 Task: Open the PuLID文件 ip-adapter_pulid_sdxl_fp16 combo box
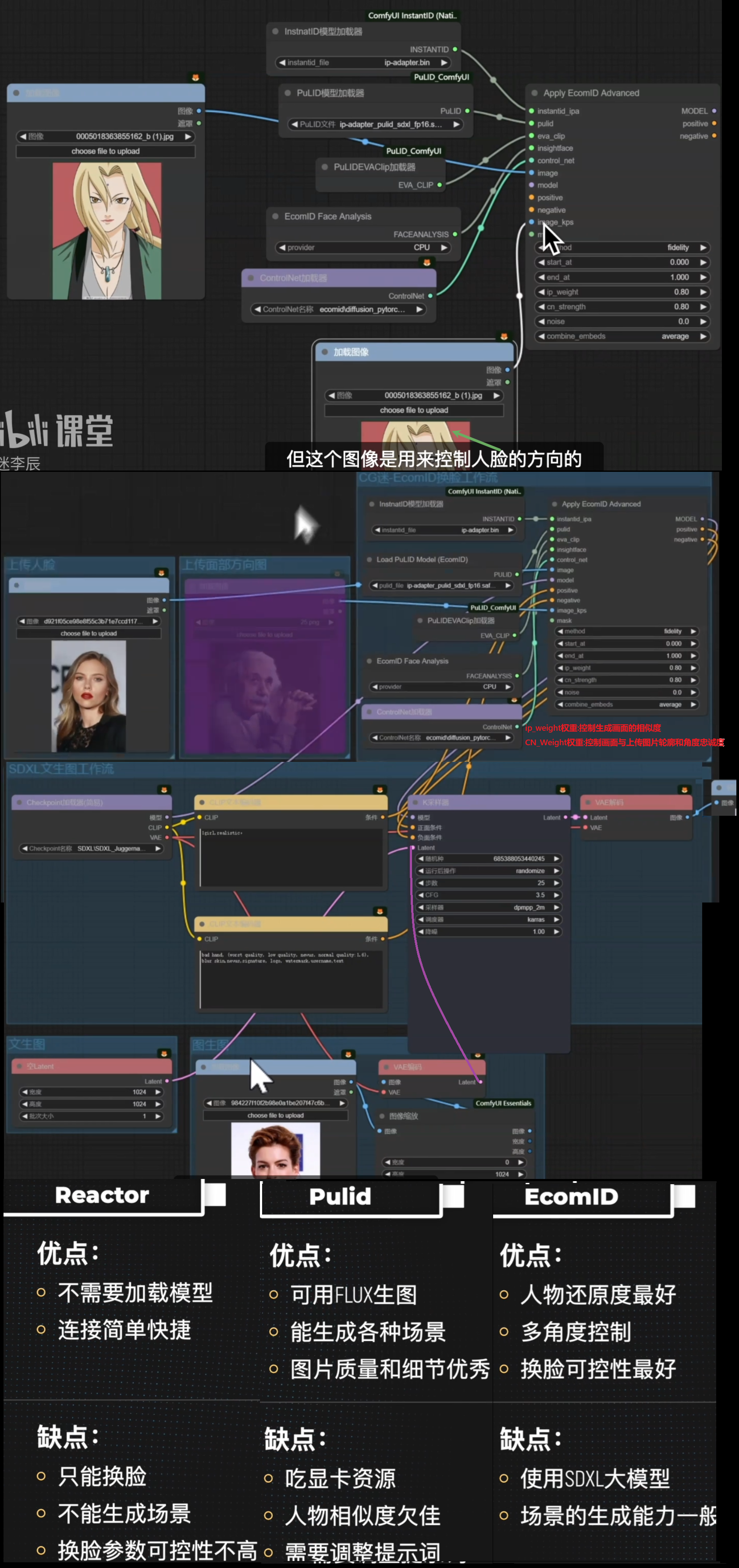(375, 124)
